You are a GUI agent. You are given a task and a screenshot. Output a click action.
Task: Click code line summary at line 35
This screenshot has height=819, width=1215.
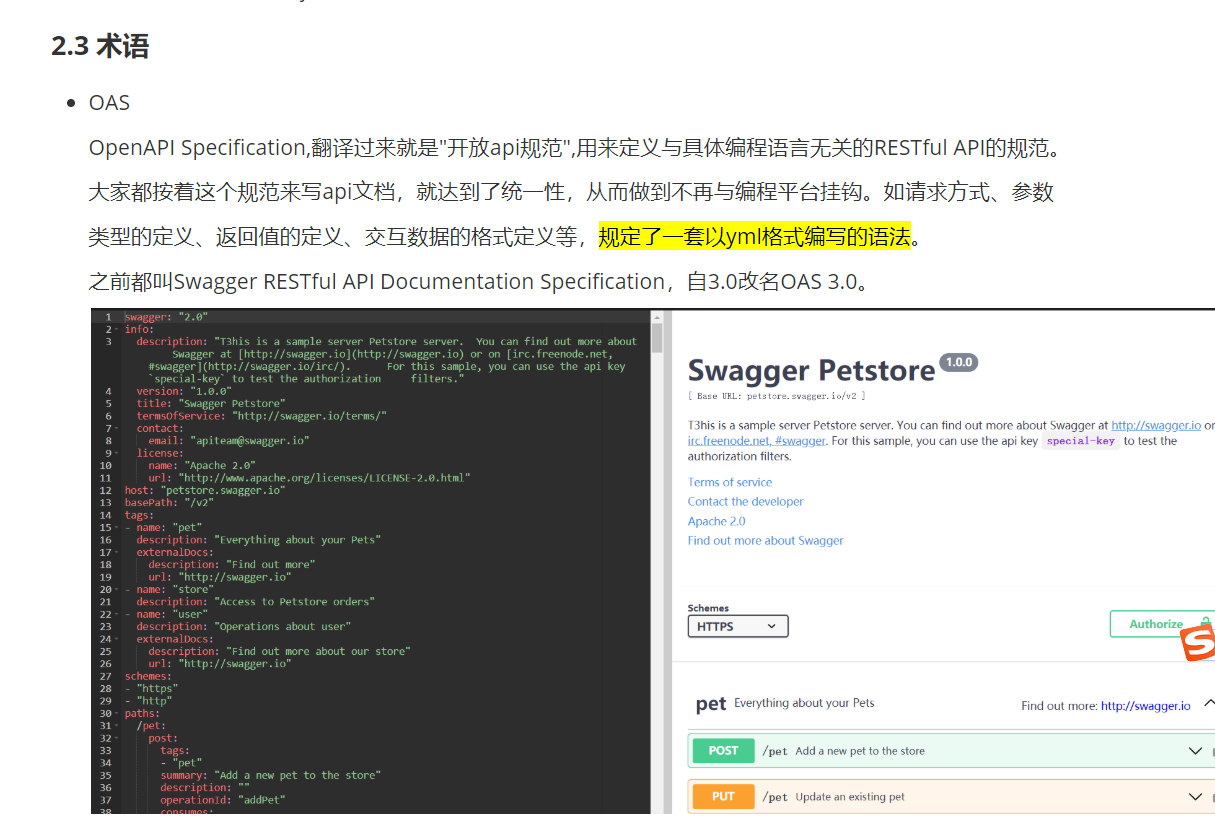[x=270, y=775]
